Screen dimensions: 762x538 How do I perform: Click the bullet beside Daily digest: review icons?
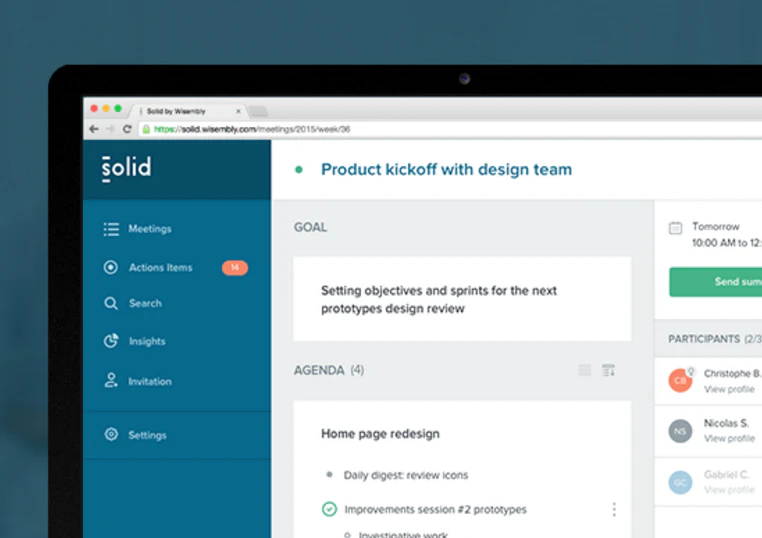point(329,474)
